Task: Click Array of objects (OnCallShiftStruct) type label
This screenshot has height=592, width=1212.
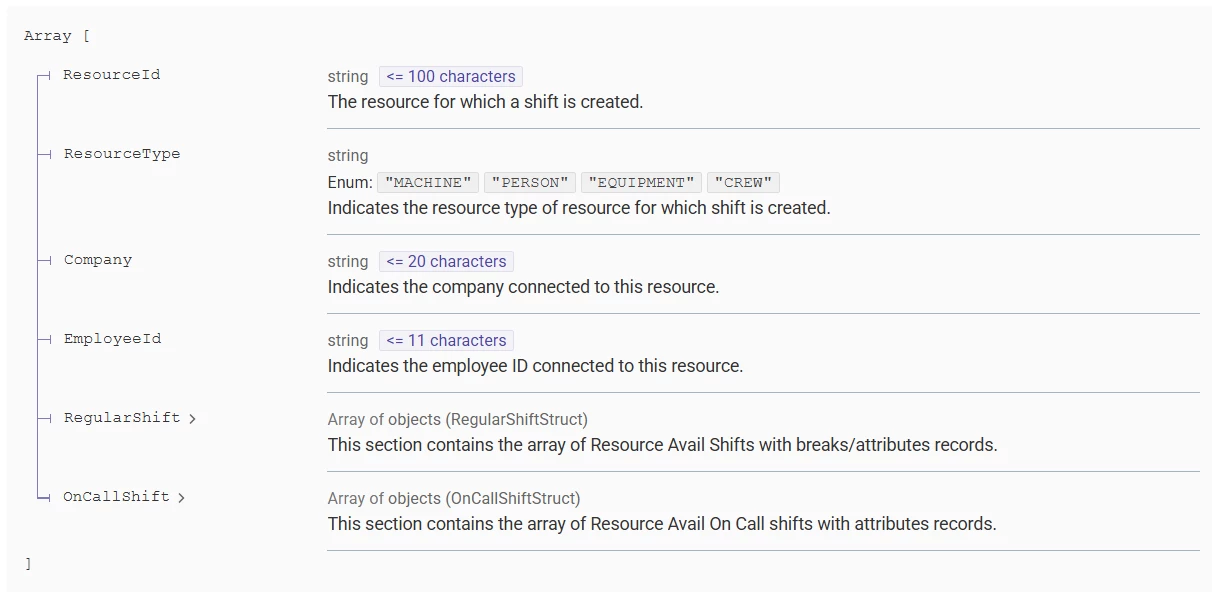Action: [454, 499]
